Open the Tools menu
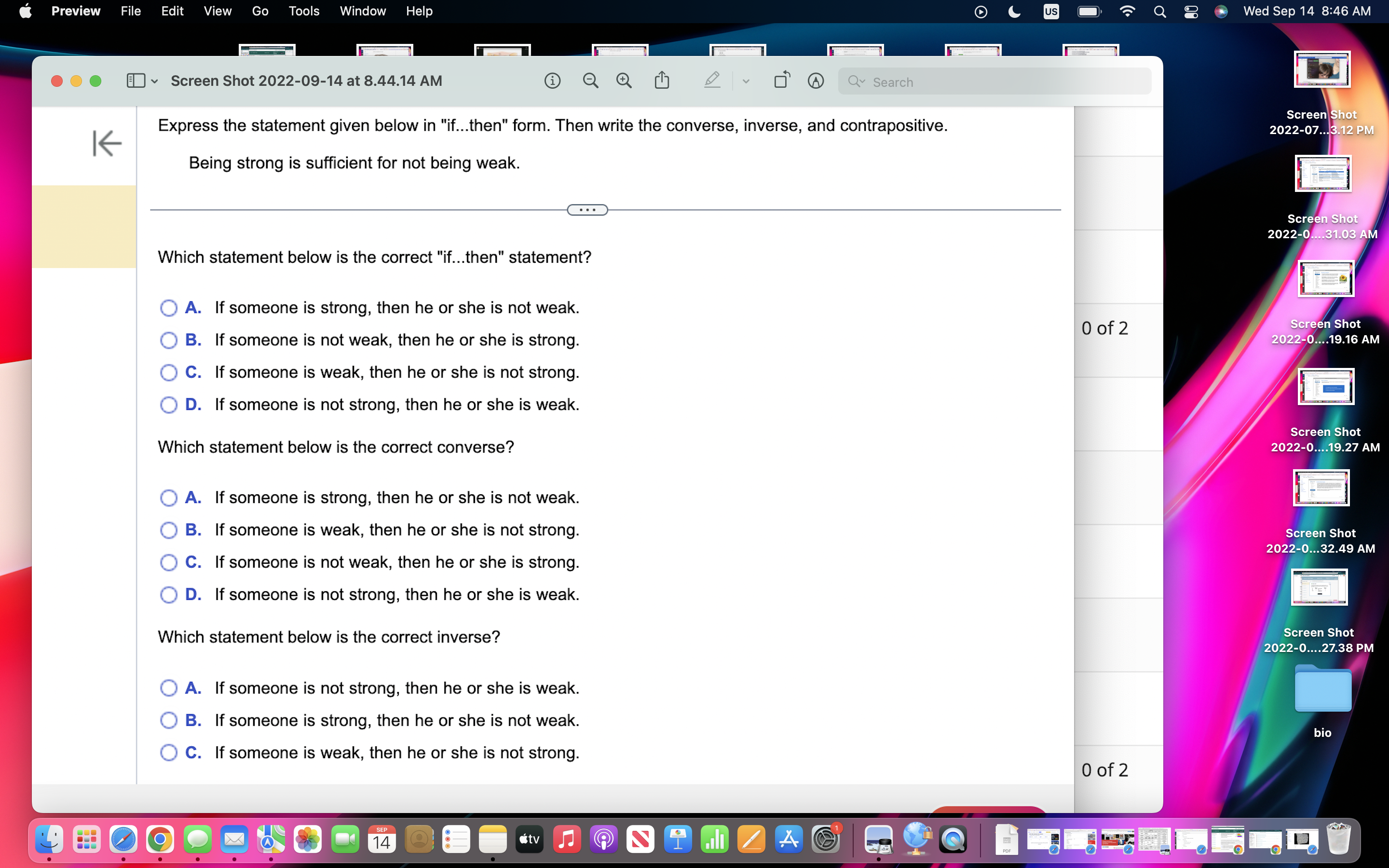This screenshot has width=1389, height=868. (304, 11)
